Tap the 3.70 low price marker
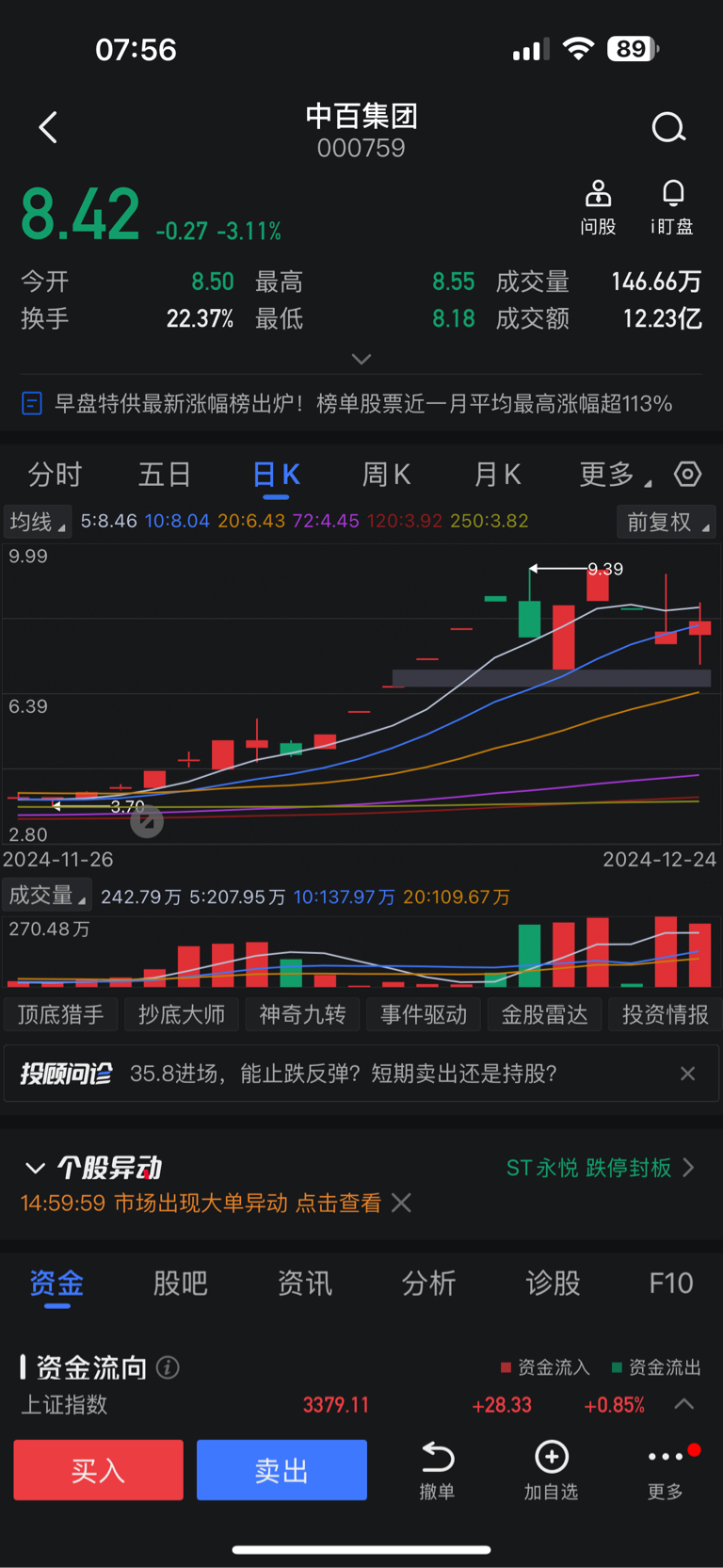 click(127, 806)
